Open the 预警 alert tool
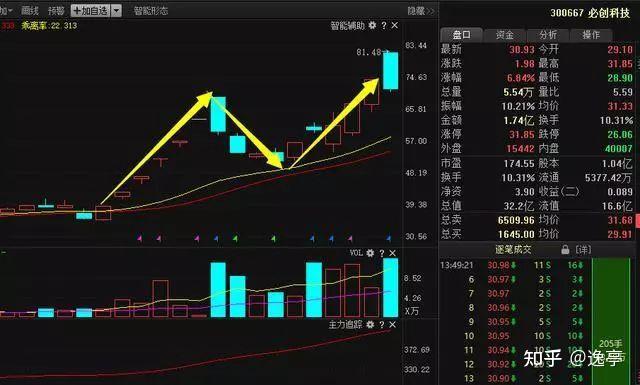The height and width of the screenshot is (385, 640). 56,11
